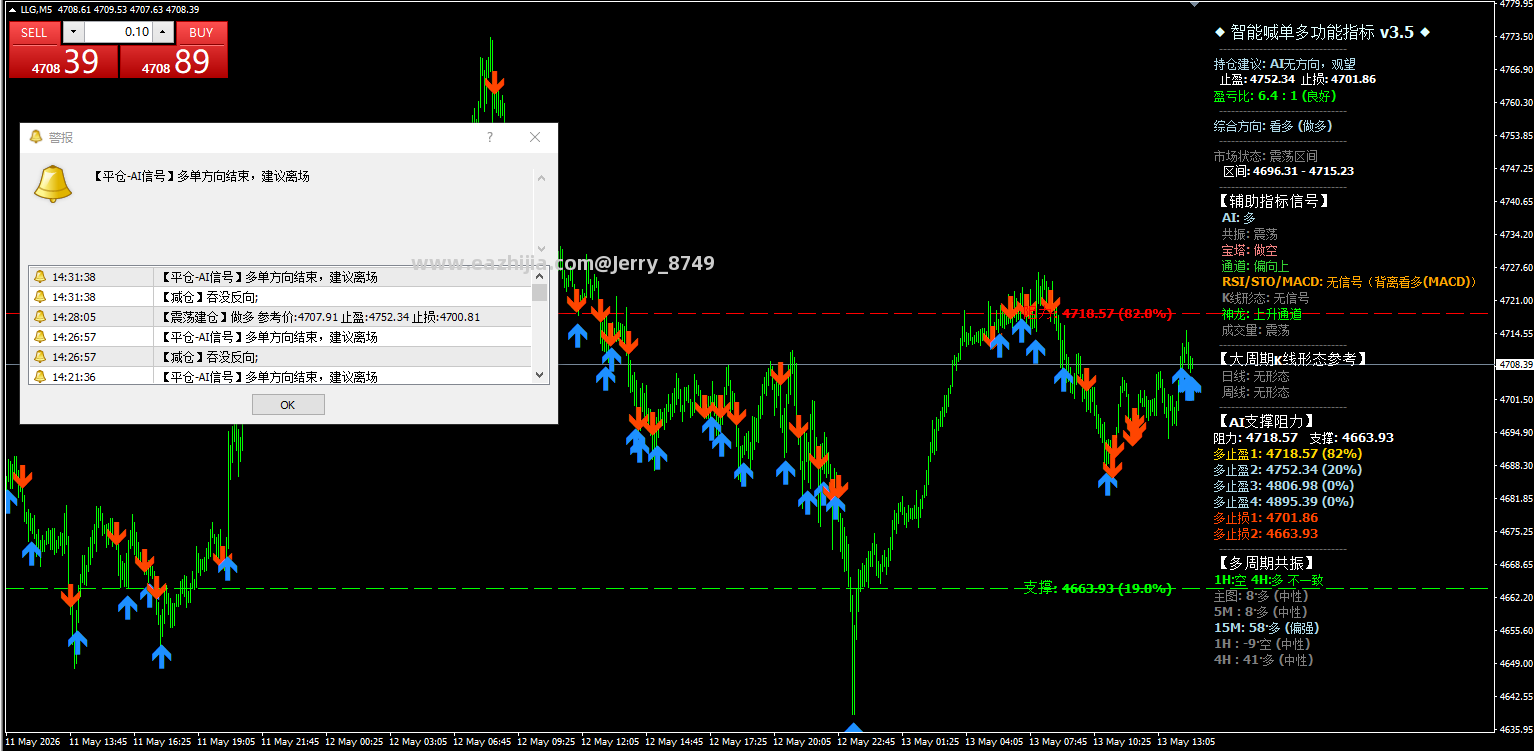Click the message box scroll down arrow
Image resolution: width=1534 pixels, height=751 pixels.
coord(541,249)
